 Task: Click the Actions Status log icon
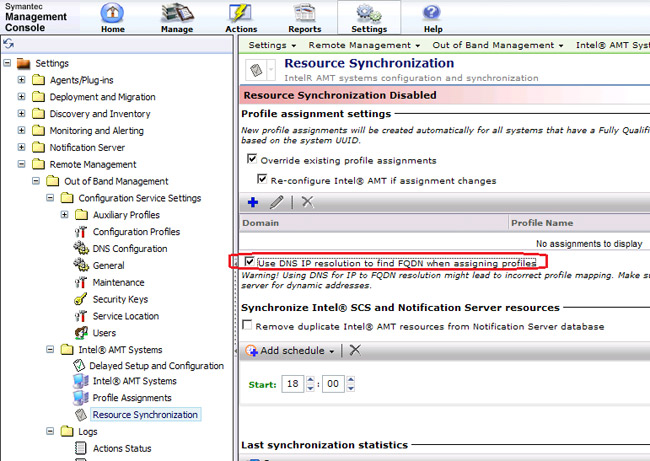(x=80, y=448)
